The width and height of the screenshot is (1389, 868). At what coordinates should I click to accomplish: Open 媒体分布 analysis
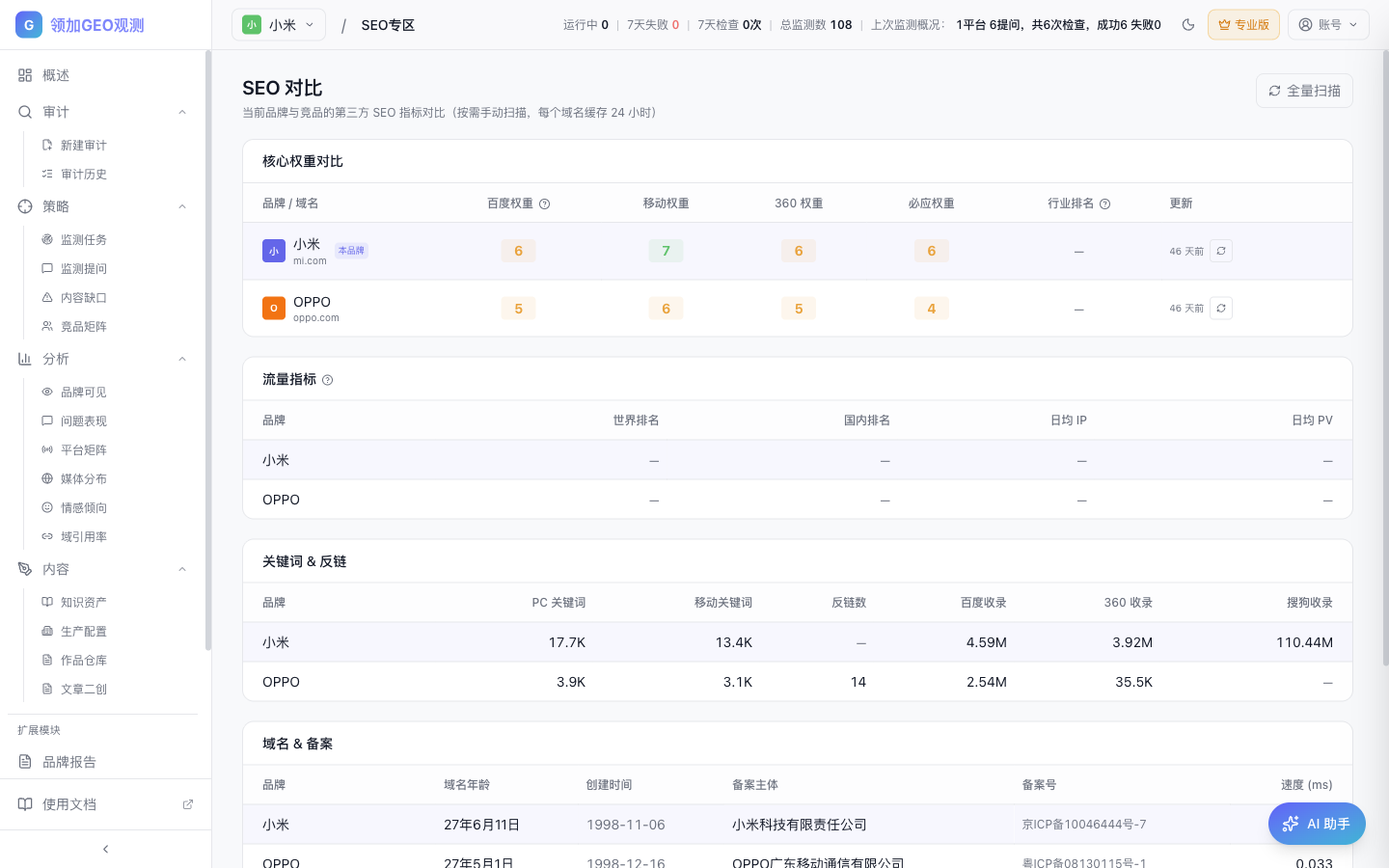tap(83, 478)
